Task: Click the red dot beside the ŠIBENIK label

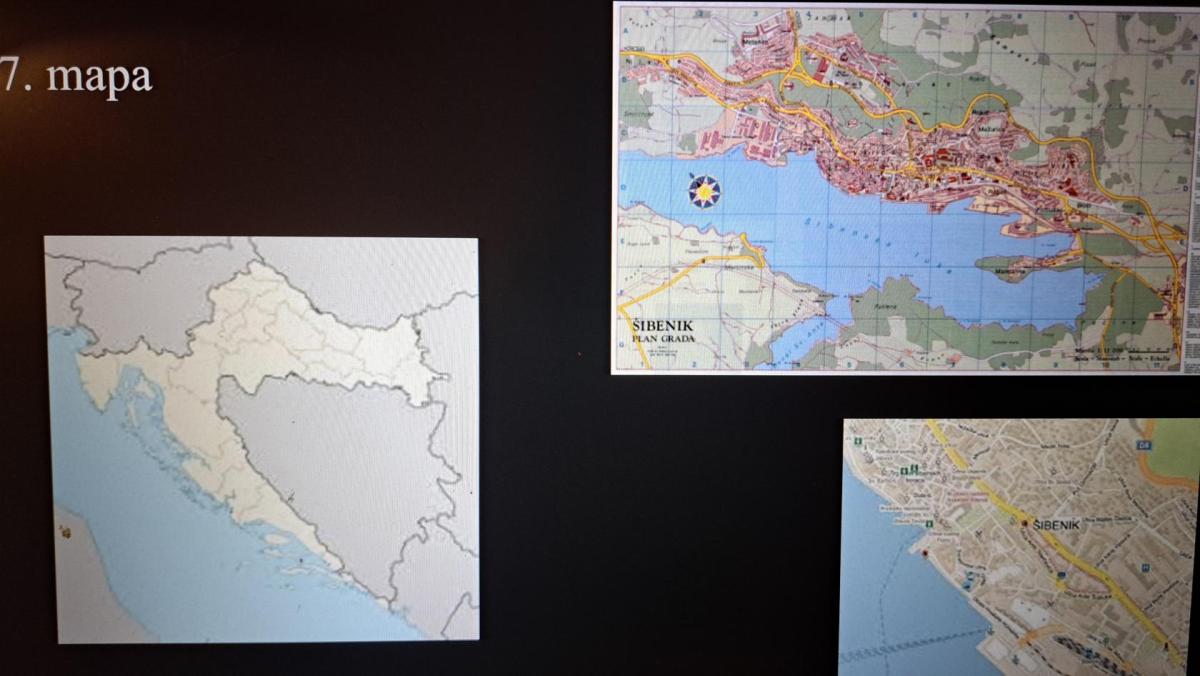Action: point(1024,522)
